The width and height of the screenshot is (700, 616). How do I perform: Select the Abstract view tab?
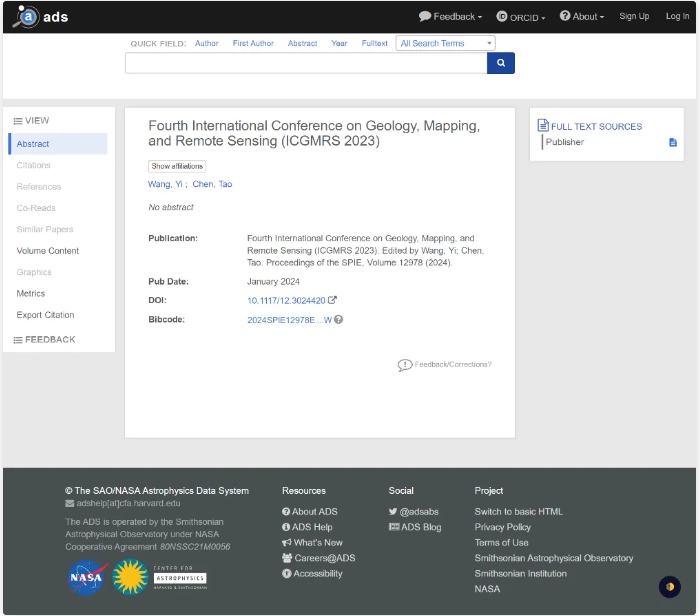tap(58, 144)
